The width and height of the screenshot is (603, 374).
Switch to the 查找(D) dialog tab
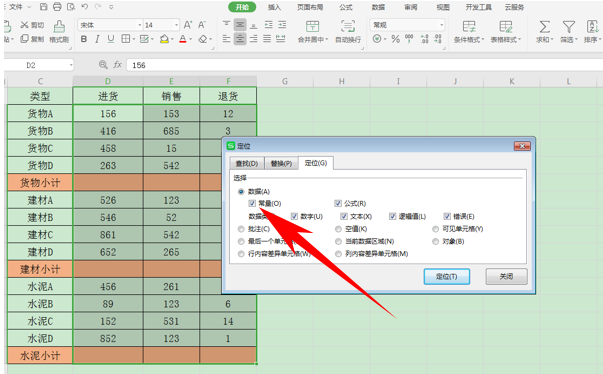coord(247,163)
